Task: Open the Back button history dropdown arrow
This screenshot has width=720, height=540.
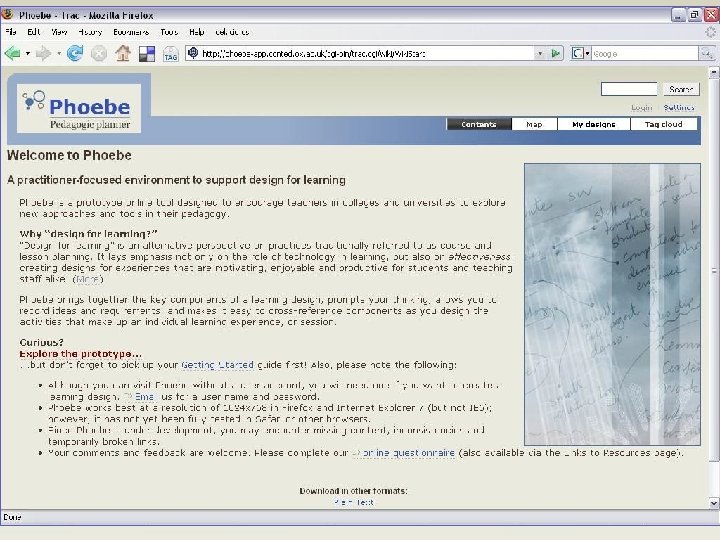Action: click(x=28, y=54)
